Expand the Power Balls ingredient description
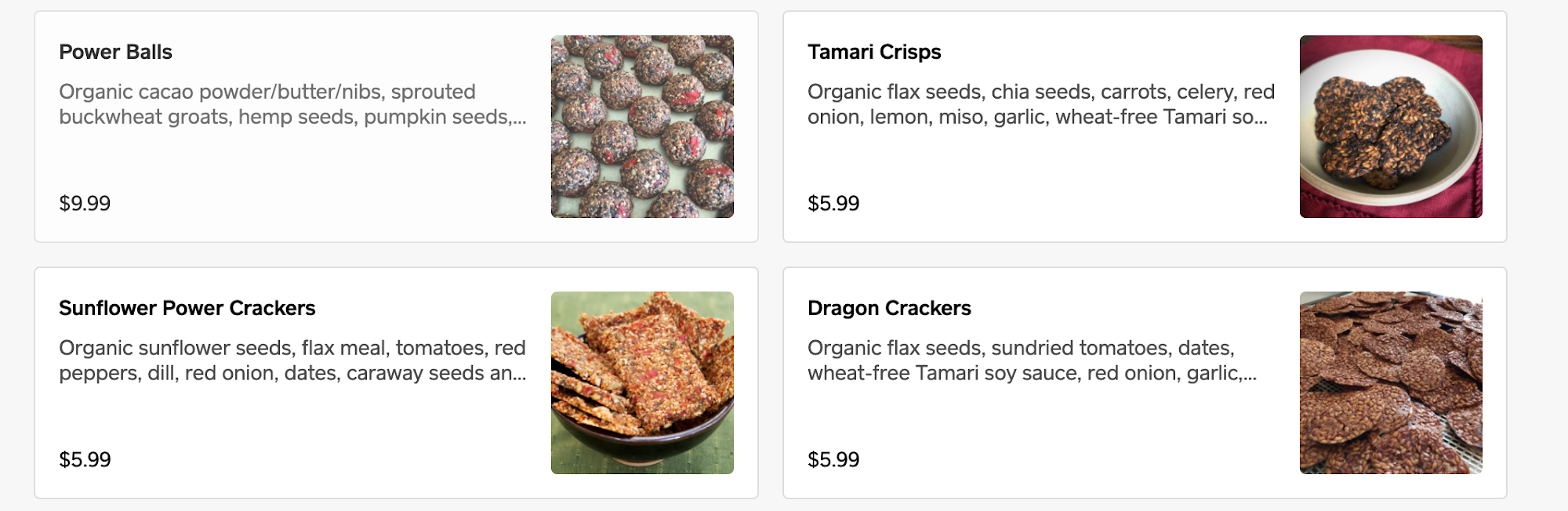This screenshot has height=511, width=1568. pos(292,104)
